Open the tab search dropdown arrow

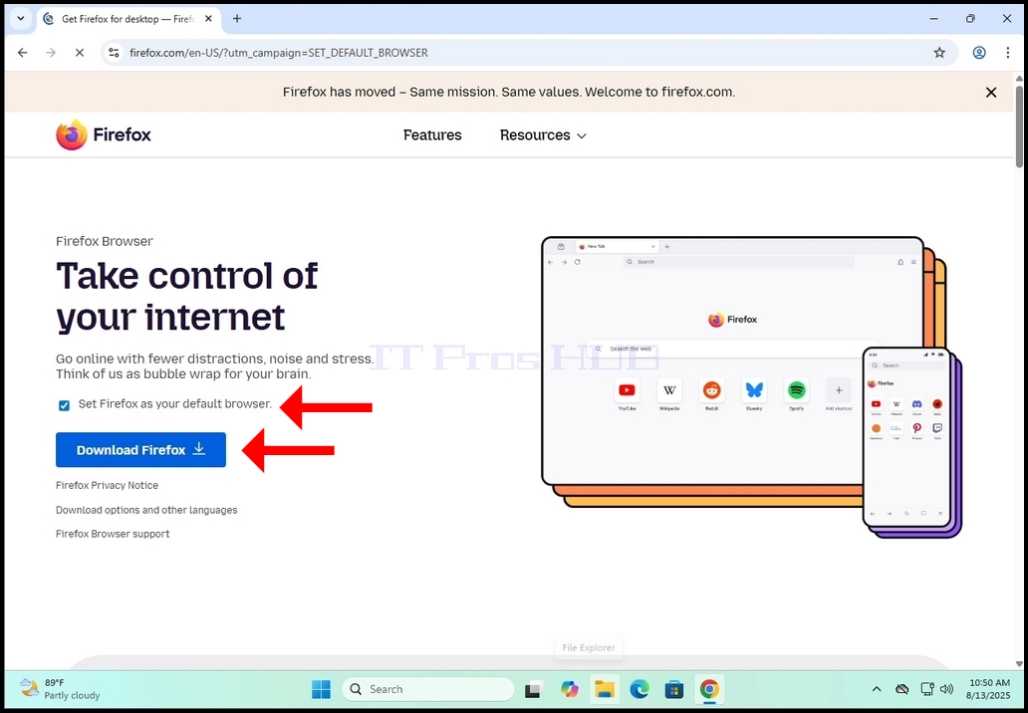20,19
